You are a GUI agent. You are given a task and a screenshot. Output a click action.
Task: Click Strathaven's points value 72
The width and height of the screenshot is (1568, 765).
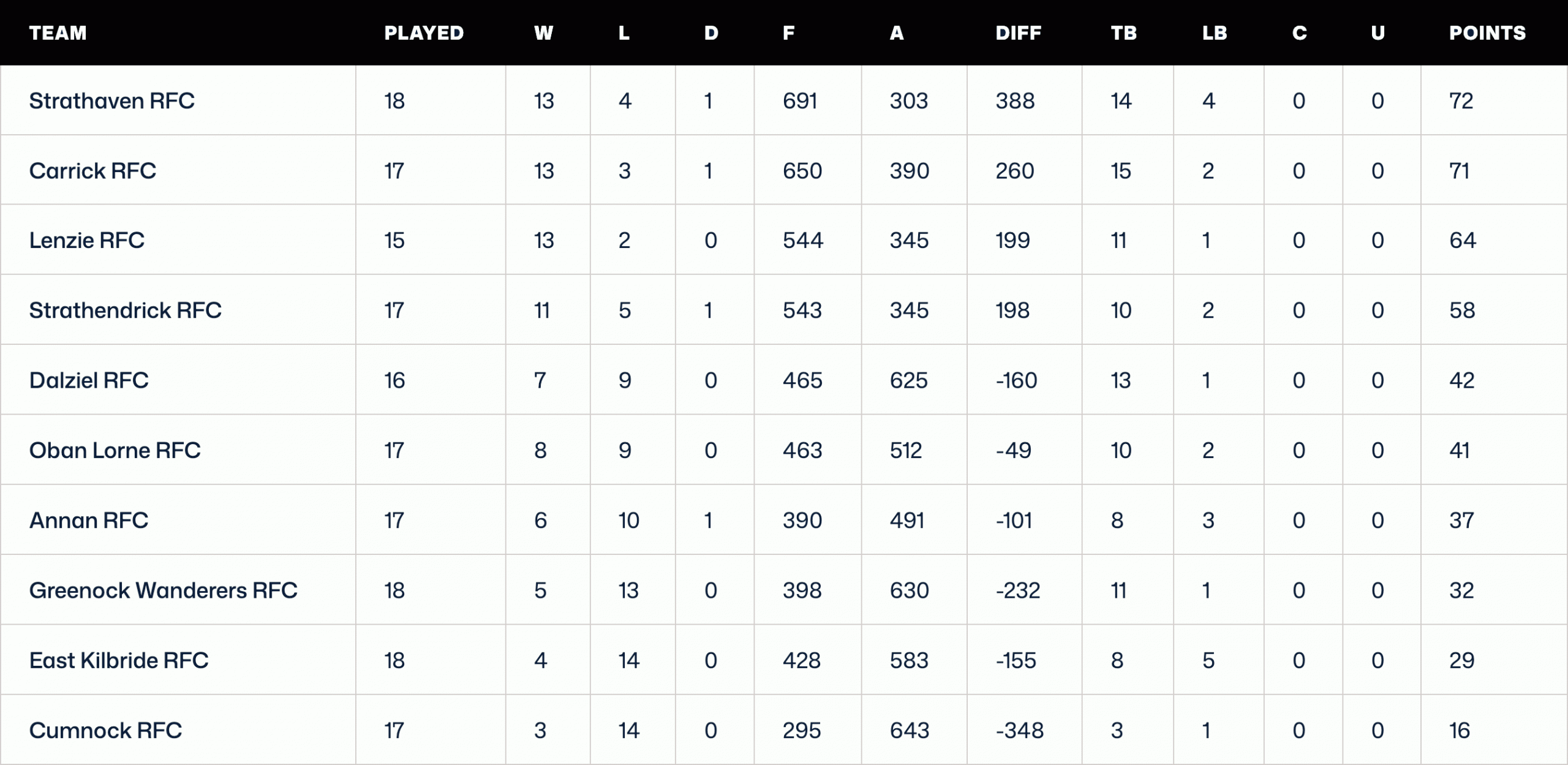(1461, 101)
